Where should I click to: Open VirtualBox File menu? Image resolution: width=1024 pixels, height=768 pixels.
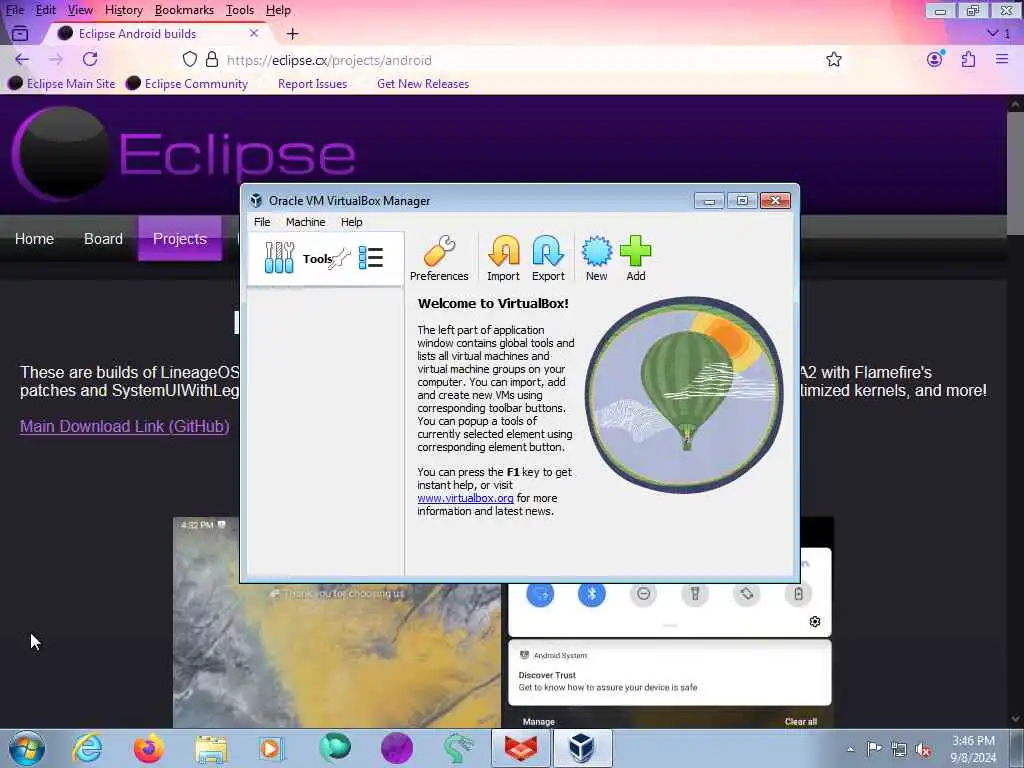point(262,222)
